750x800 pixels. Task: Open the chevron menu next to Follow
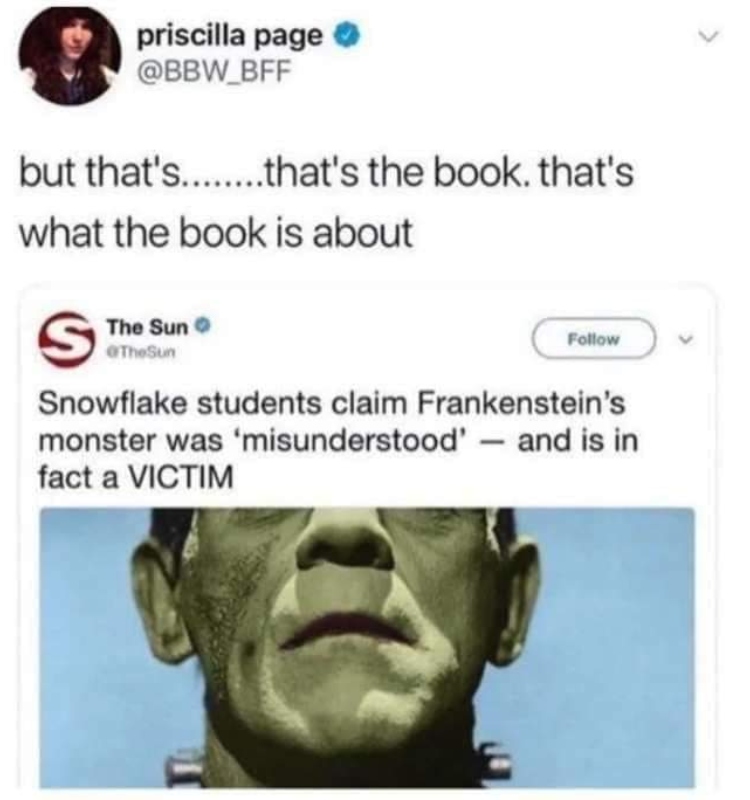pyautogui.click(x=688, y=339)
